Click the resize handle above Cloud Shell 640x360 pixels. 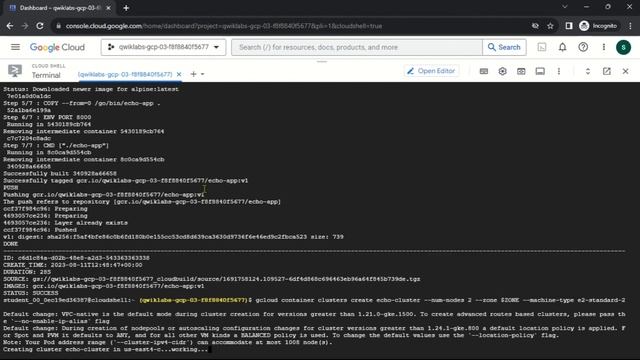click(322, 62)
